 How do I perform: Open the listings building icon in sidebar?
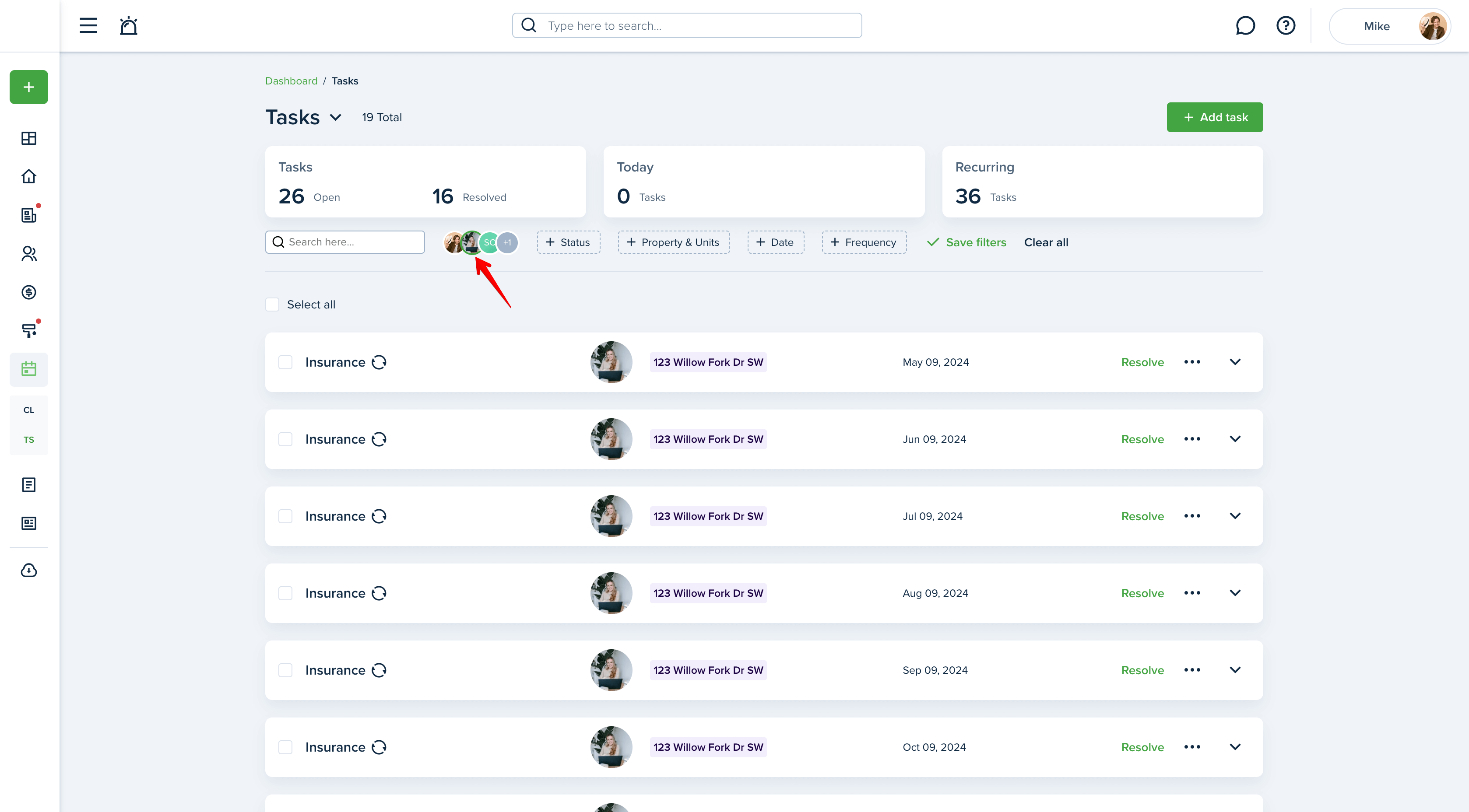coord(29,215)
